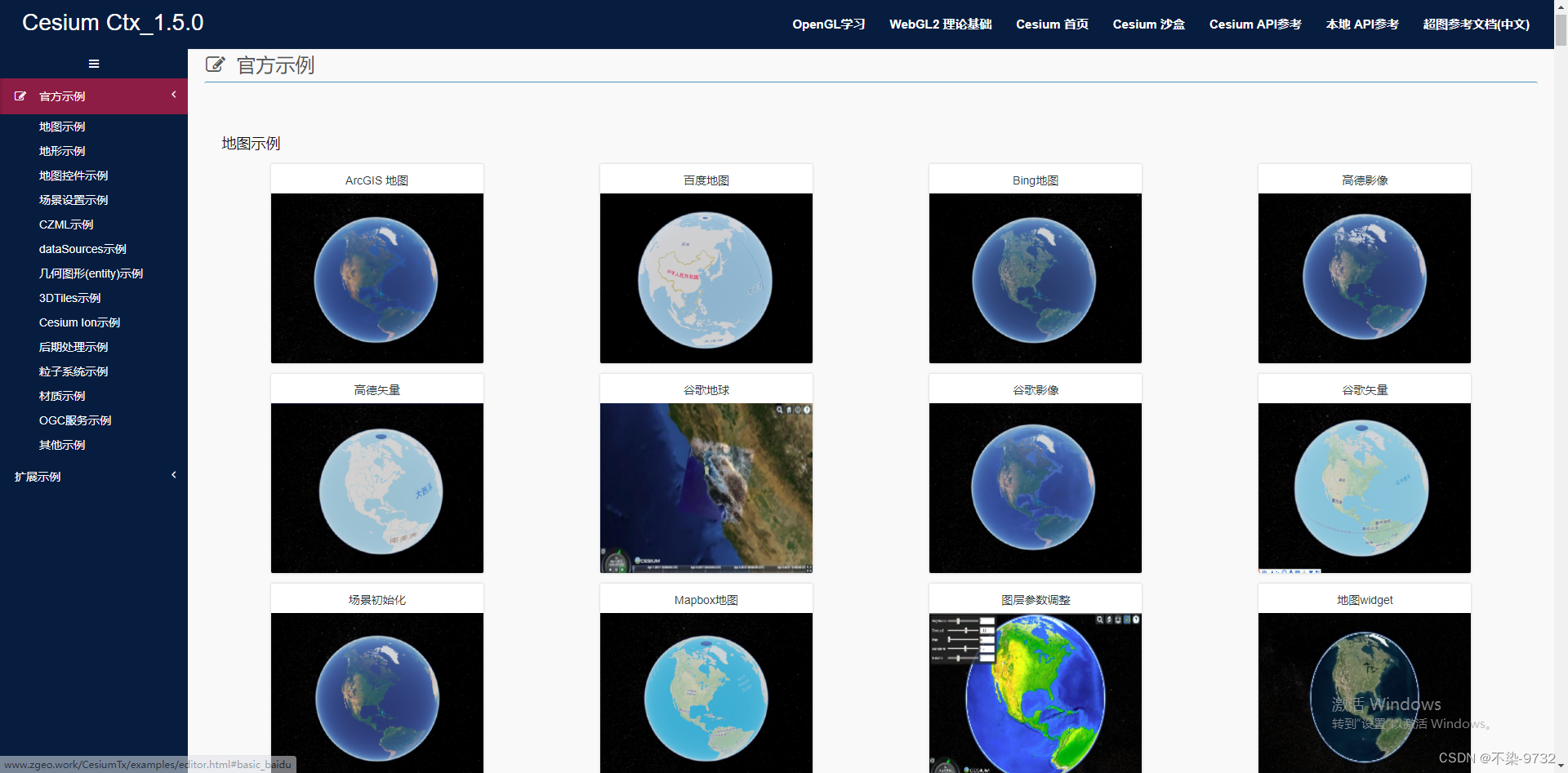
Task: Open Cesium API参考 link
Action: tap(1255, 24)
